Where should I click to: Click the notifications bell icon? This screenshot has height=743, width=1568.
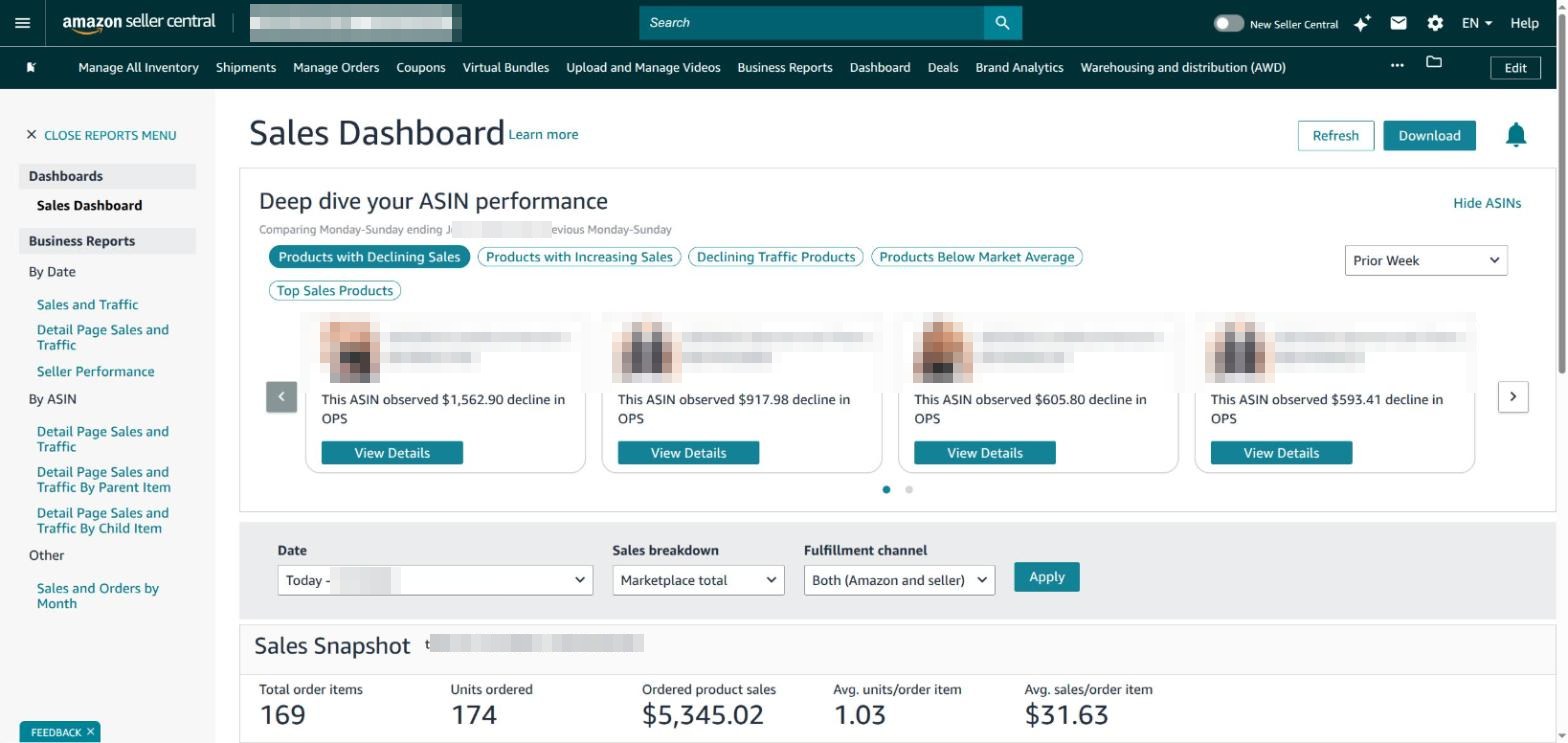click(1516, 134)
